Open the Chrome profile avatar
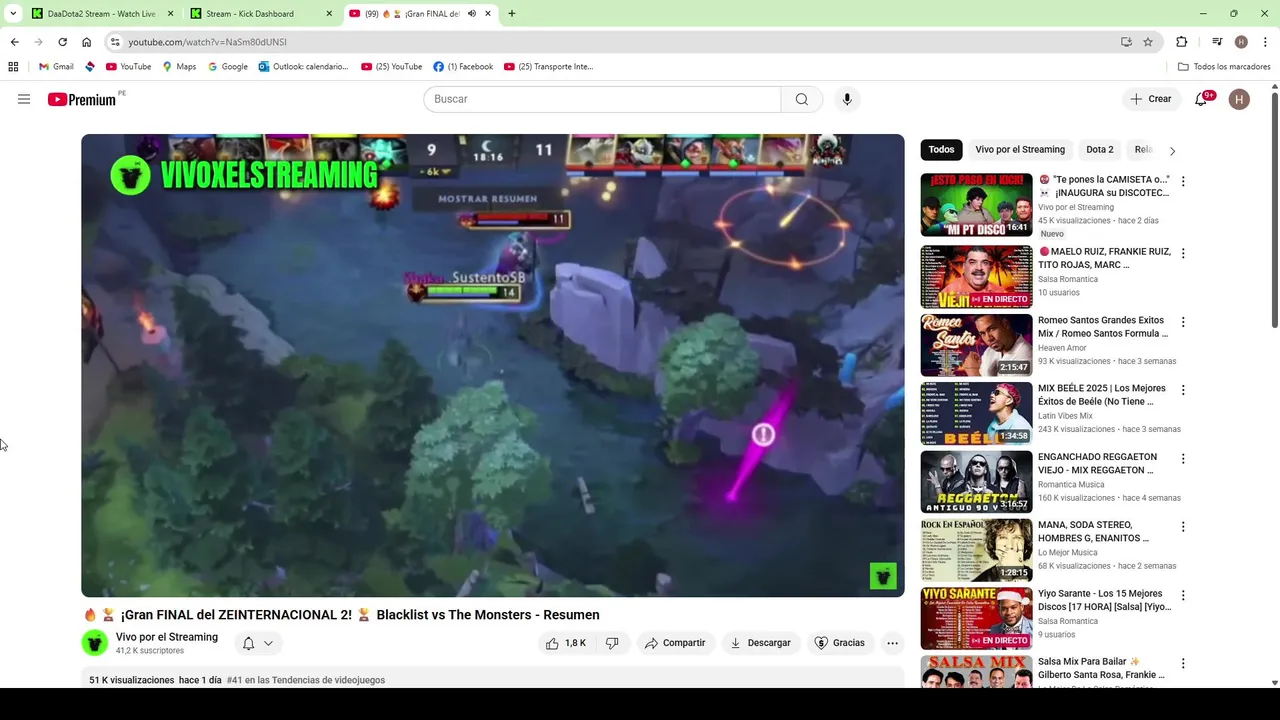1280x720 pixels. [x=1241, y=42]
